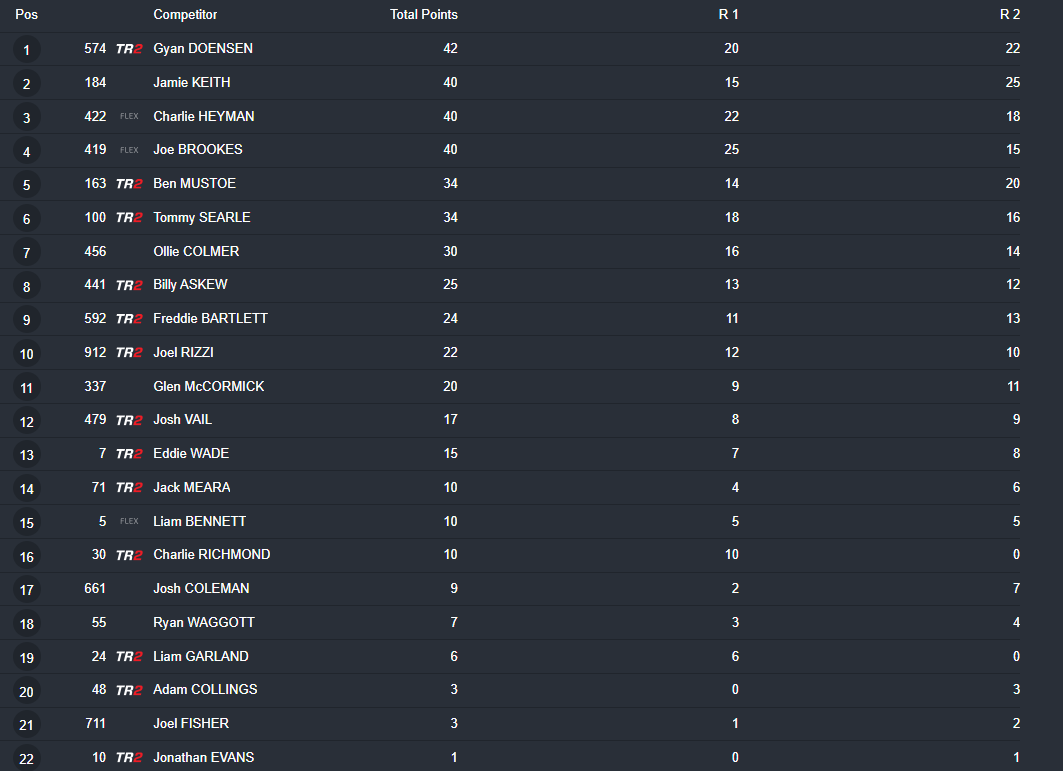This screenshot has width=1063, height=771.
Task: Click the TR2 logo beside Jonathan EVANS
Action: (129, 757)
